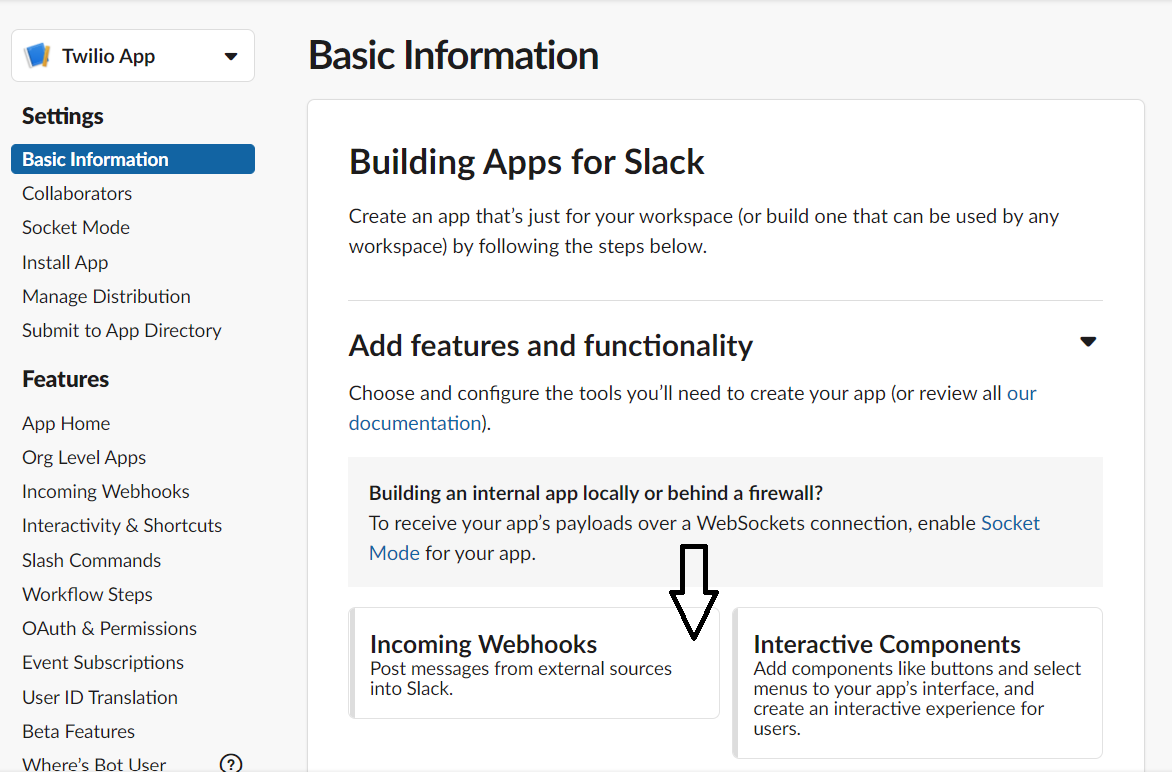
Task: Open the Twilio App selector dropdown
Action: 133,56
